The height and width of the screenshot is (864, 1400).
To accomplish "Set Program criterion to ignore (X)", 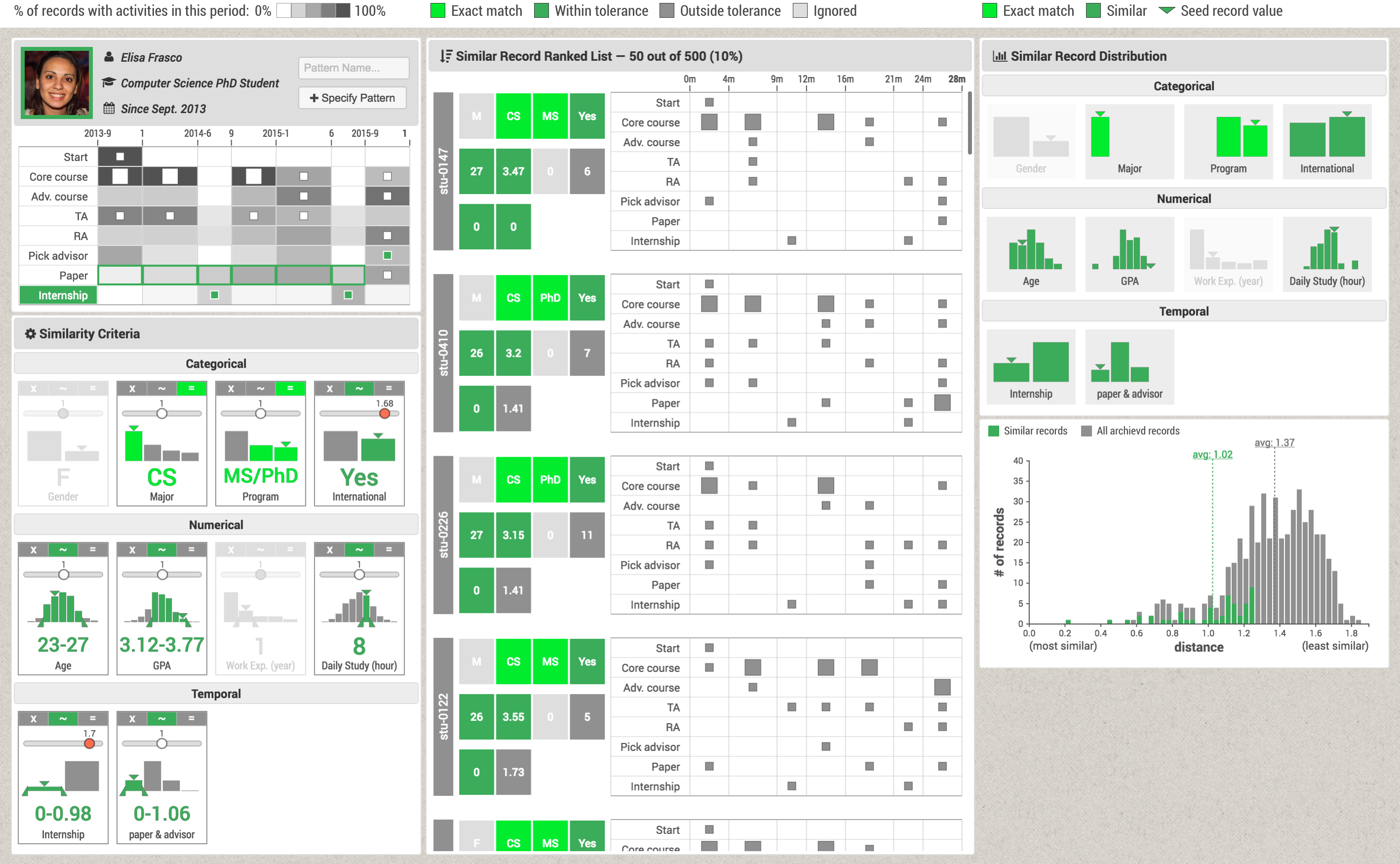I will (x=231, y=389).
